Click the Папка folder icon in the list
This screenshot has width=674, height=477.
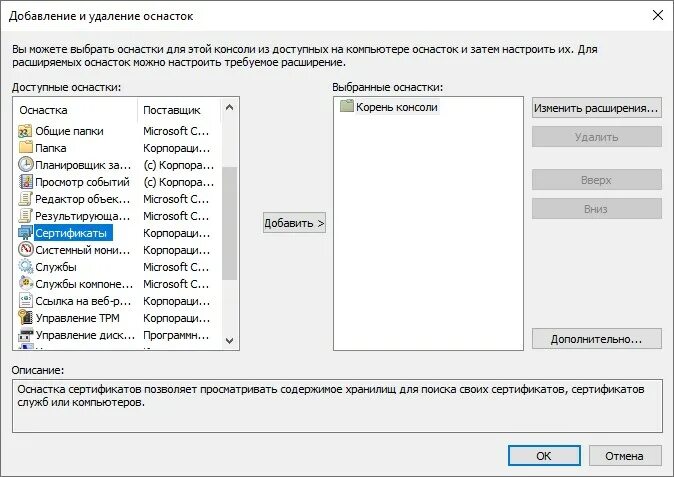tap(25, 148)
